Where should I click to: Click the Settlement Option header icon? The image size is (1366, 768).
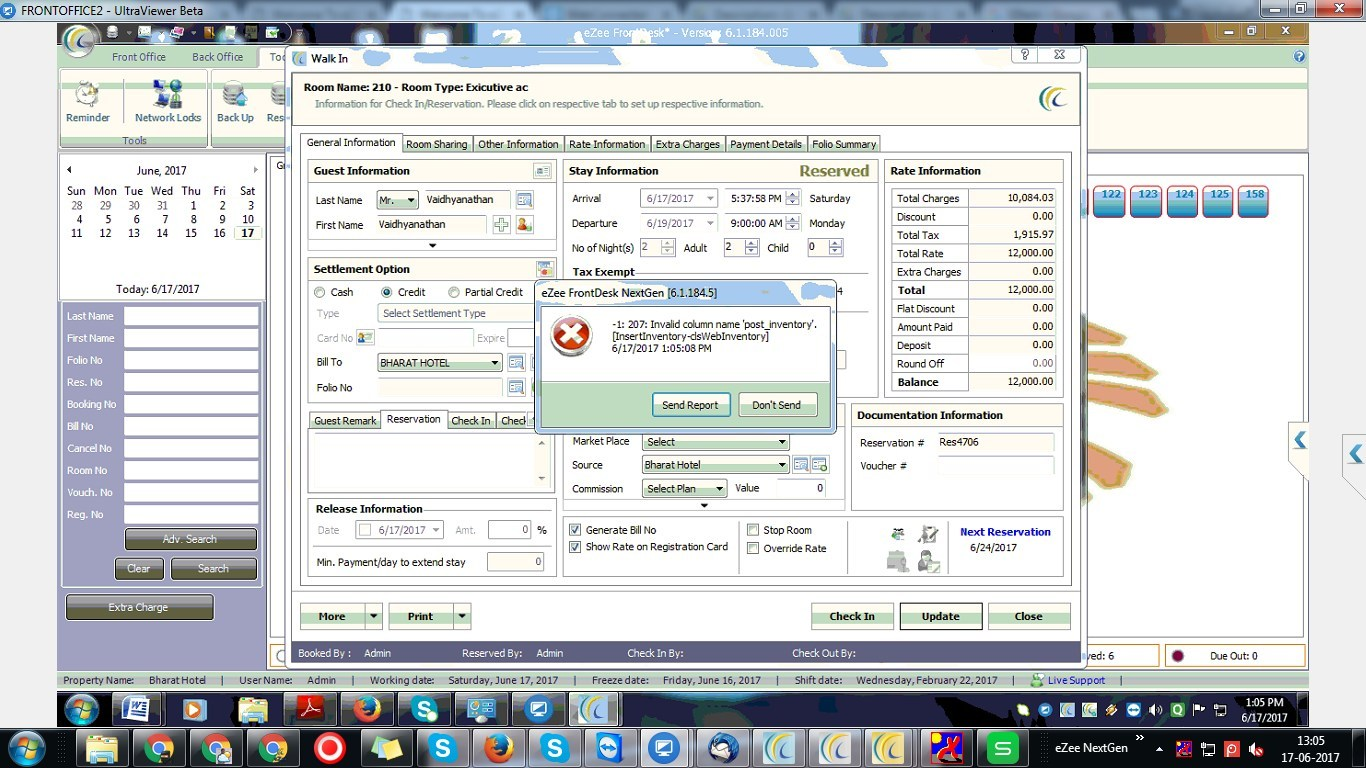coord(545,269)
